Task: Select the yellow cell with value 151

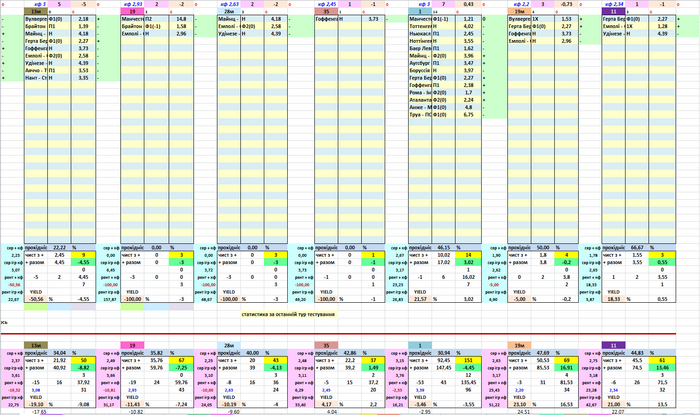Action: click(x=468, y=360)
